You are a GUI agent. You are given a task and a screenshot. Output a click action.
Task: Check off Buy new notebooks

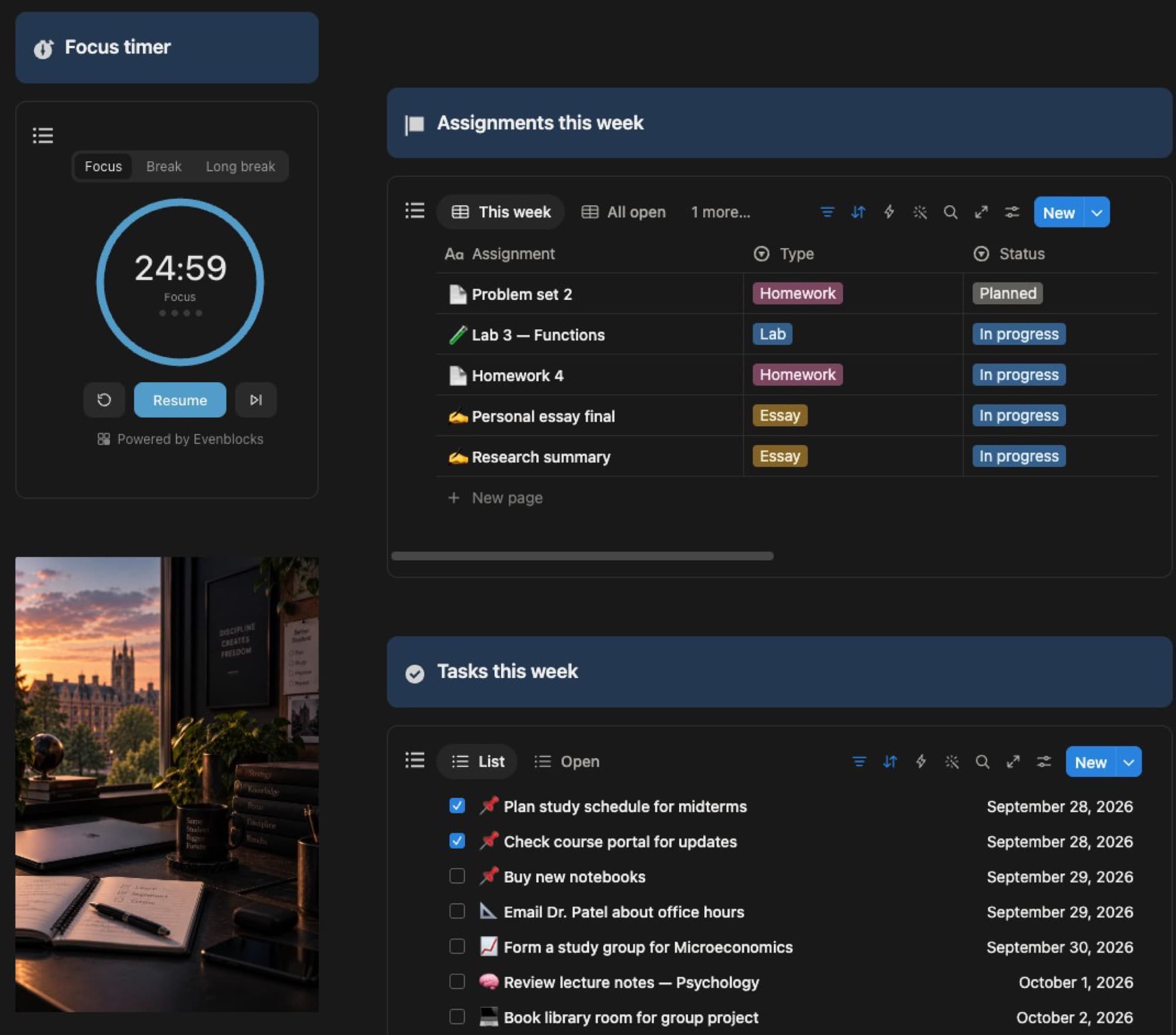pos(457,876)
